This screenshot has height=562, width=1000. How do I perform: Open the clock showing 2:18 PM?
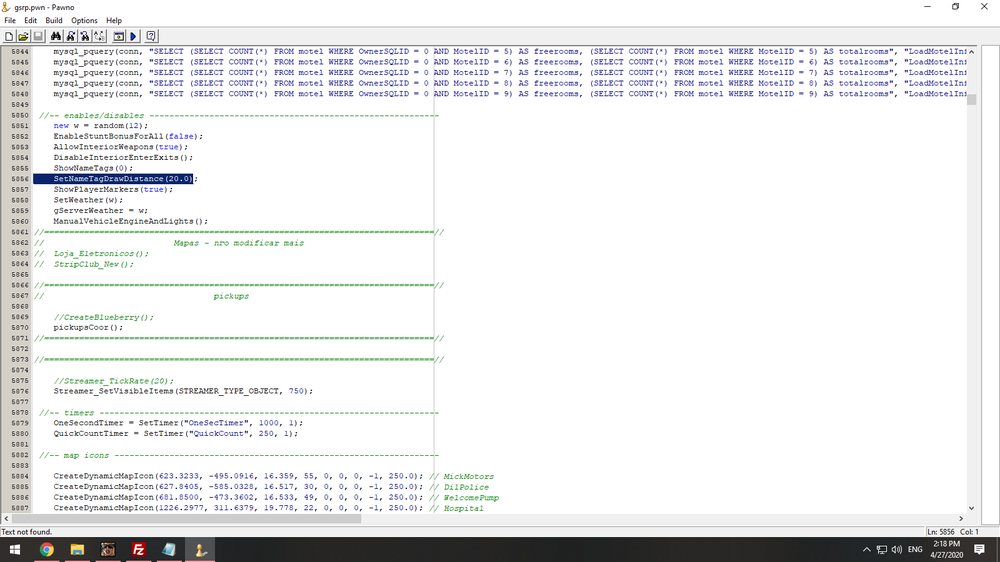coord(946,549)
